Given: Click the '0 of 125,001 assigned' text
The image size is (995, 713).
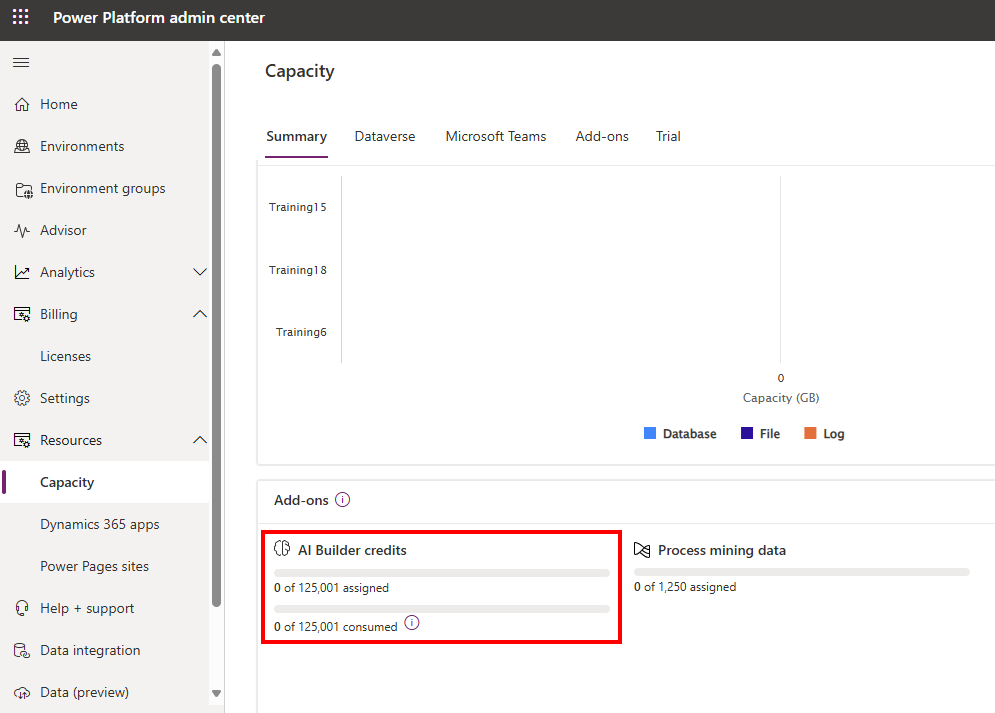Looking at the screenshot, I should pos(331,588).
